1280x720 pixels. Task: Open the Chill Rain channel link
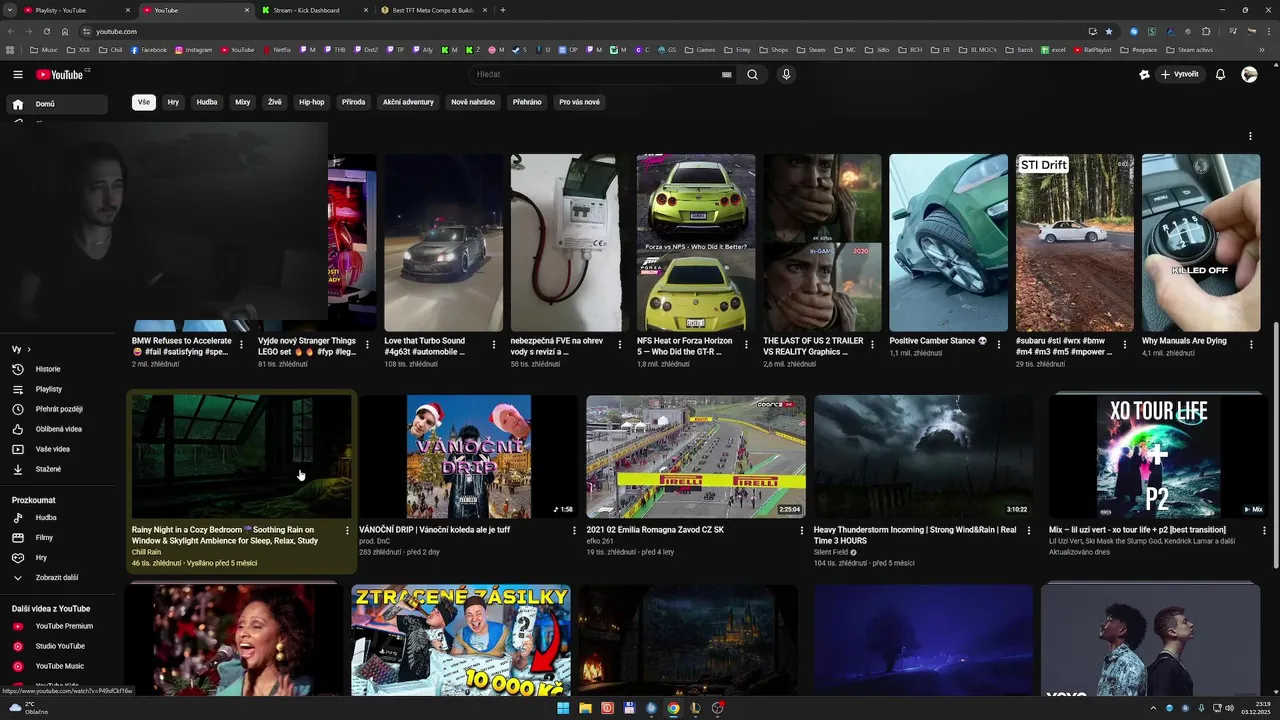(x=146, y=552)
